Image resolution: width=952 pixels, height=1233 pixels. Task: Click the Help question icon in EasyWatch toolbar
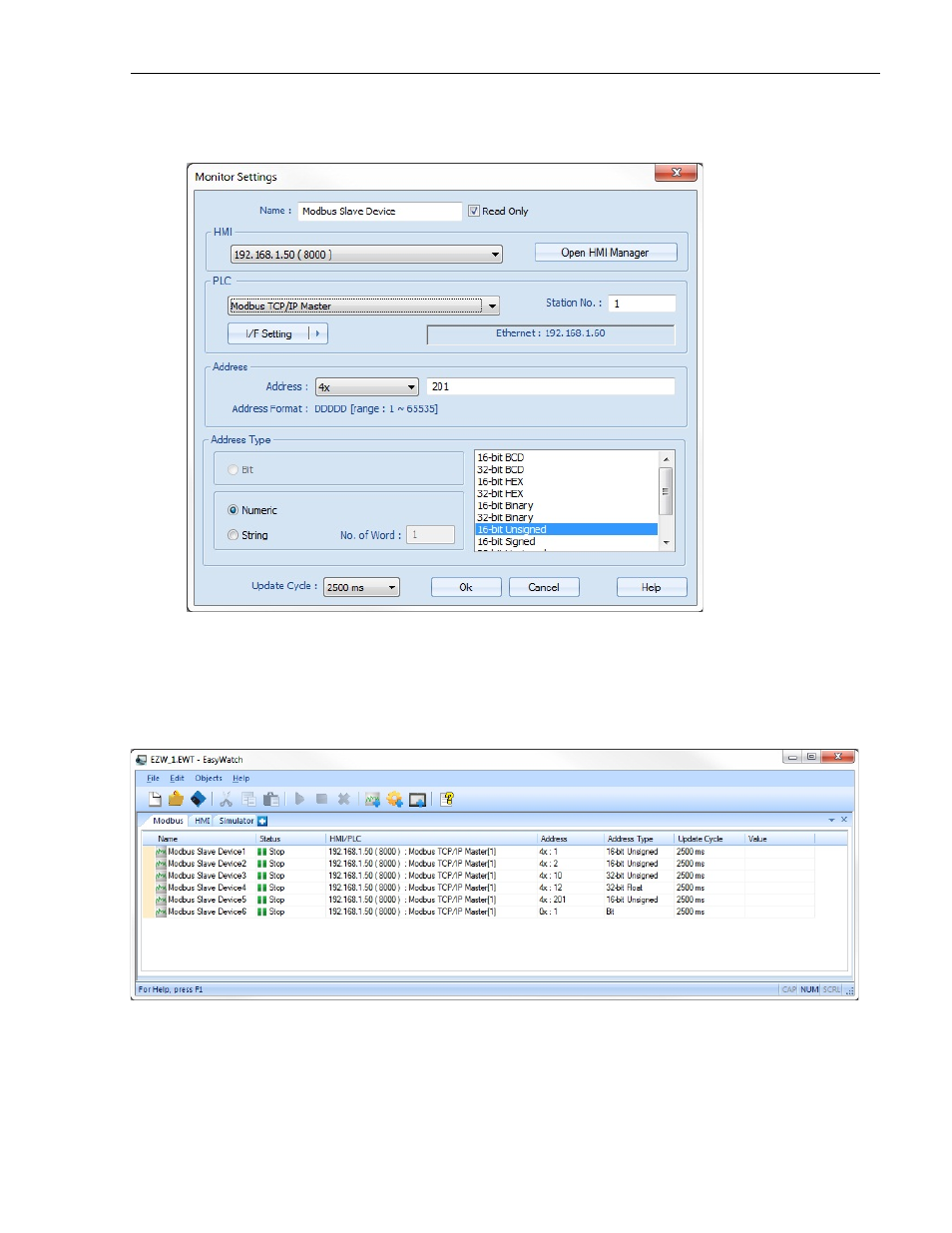[447, 799]
